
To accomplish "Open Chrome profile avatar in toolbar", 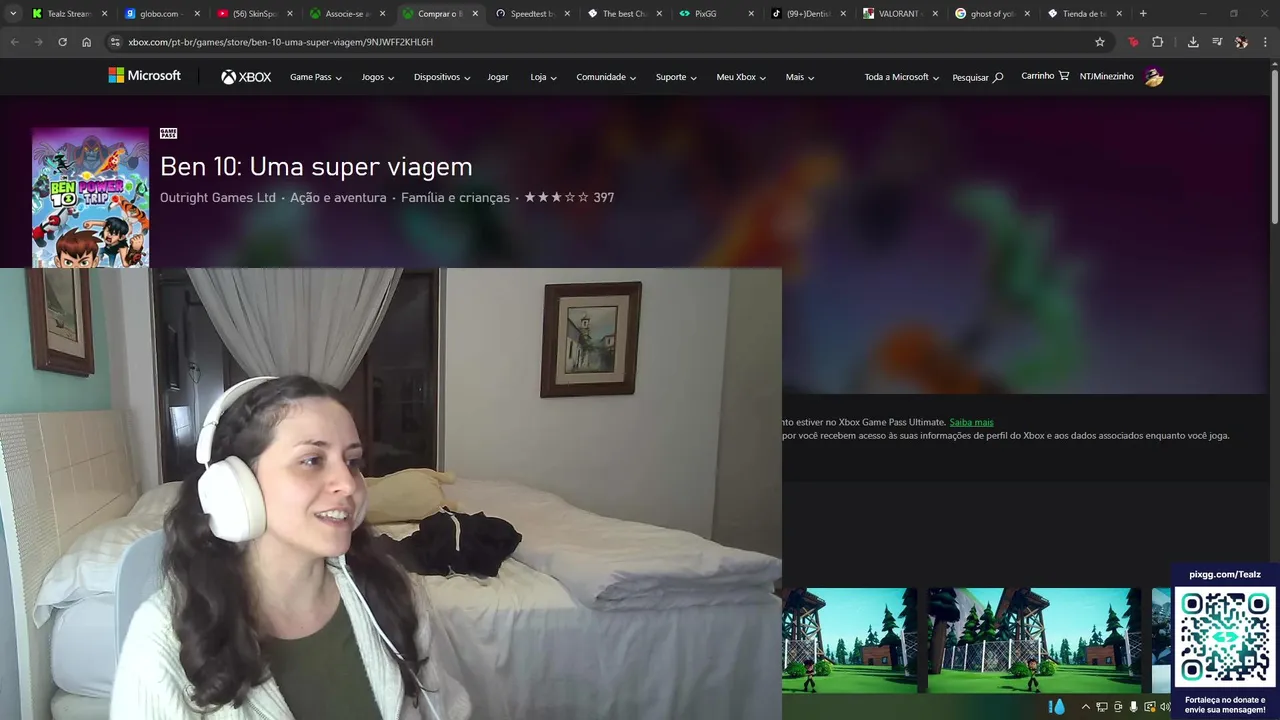I will click(1241, 42).
